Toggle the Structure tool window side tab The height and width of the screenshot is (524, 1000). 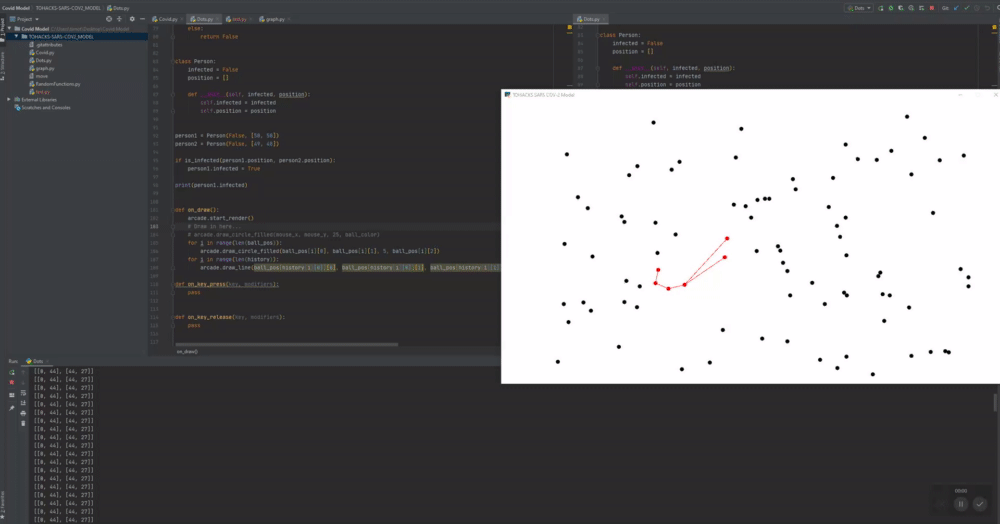[3, 66]
